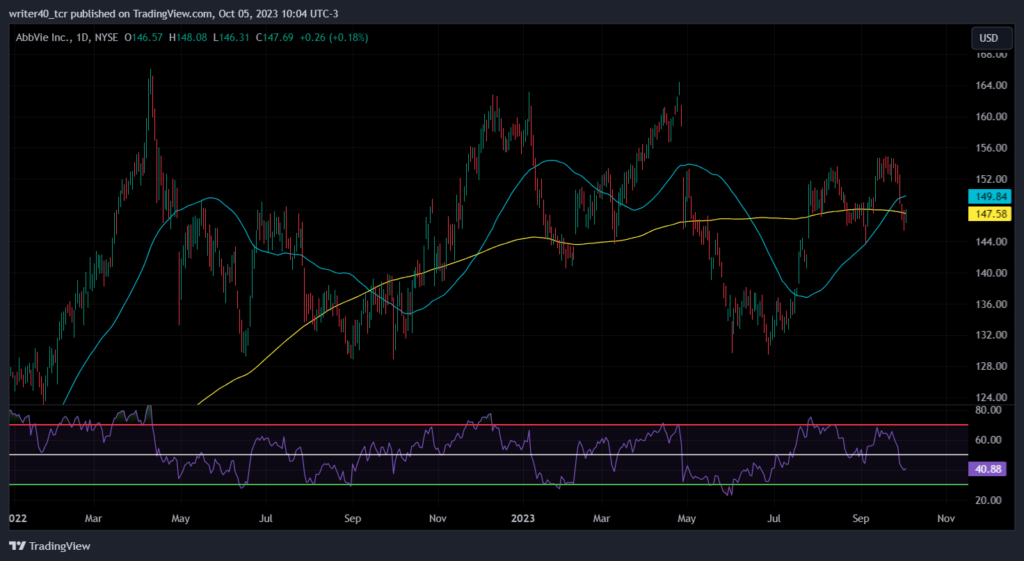This screenshot has height=561, width=1024.
Task: Click the 136.00 price axis label
Action: (x=989, y=304)
